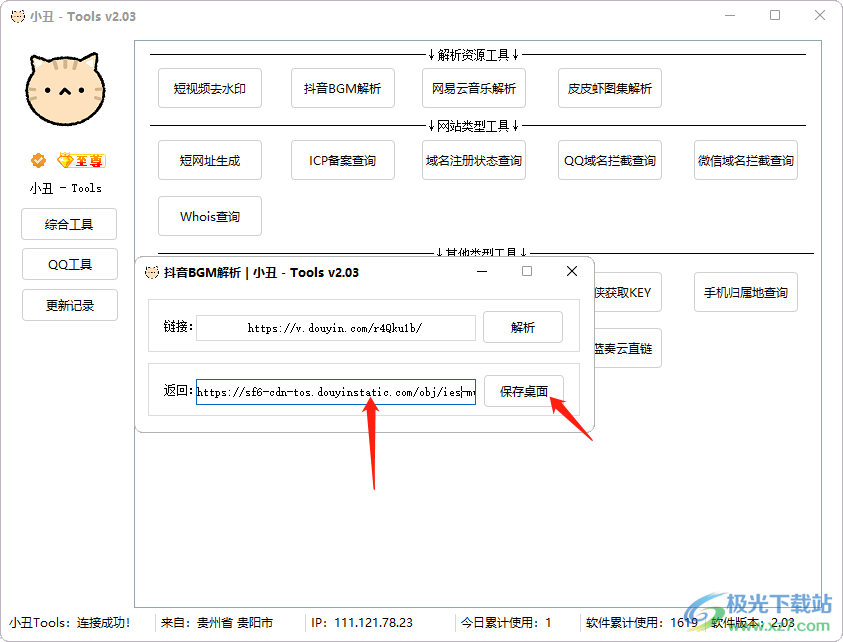This screenshot has height=642, width=843.
Task: Click the 抖音BGM解析 dialog title text
Action: pos(261,273)
